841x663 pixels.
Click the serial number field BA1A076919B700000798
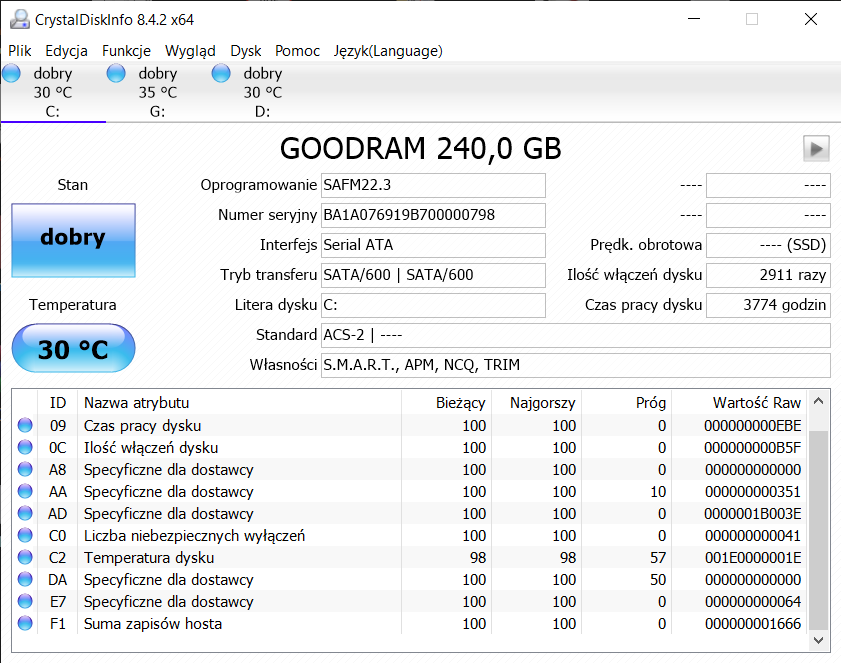click(x=433, y=215)
